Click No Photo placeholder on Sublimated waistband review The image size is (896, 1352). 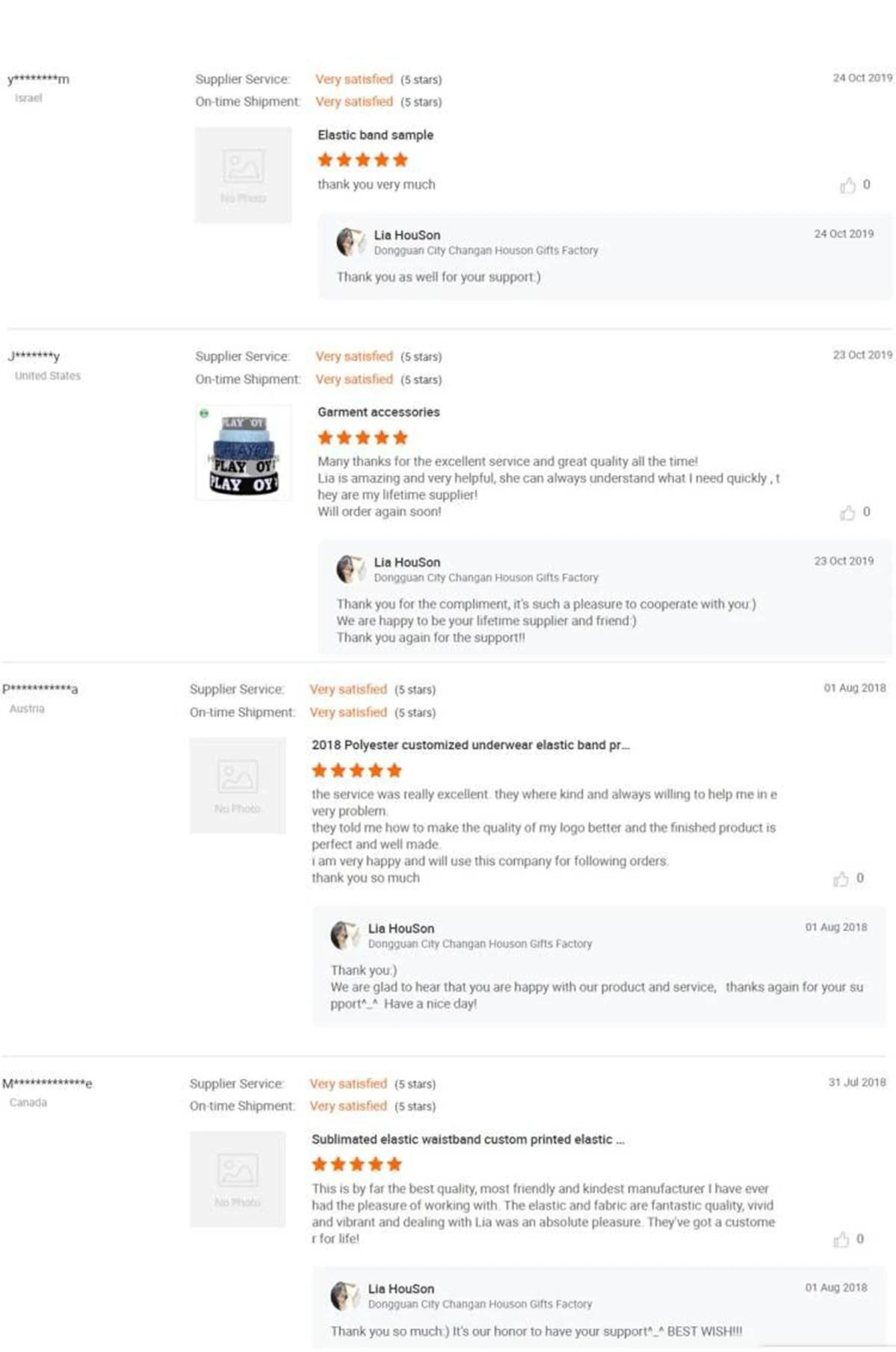238,1179
